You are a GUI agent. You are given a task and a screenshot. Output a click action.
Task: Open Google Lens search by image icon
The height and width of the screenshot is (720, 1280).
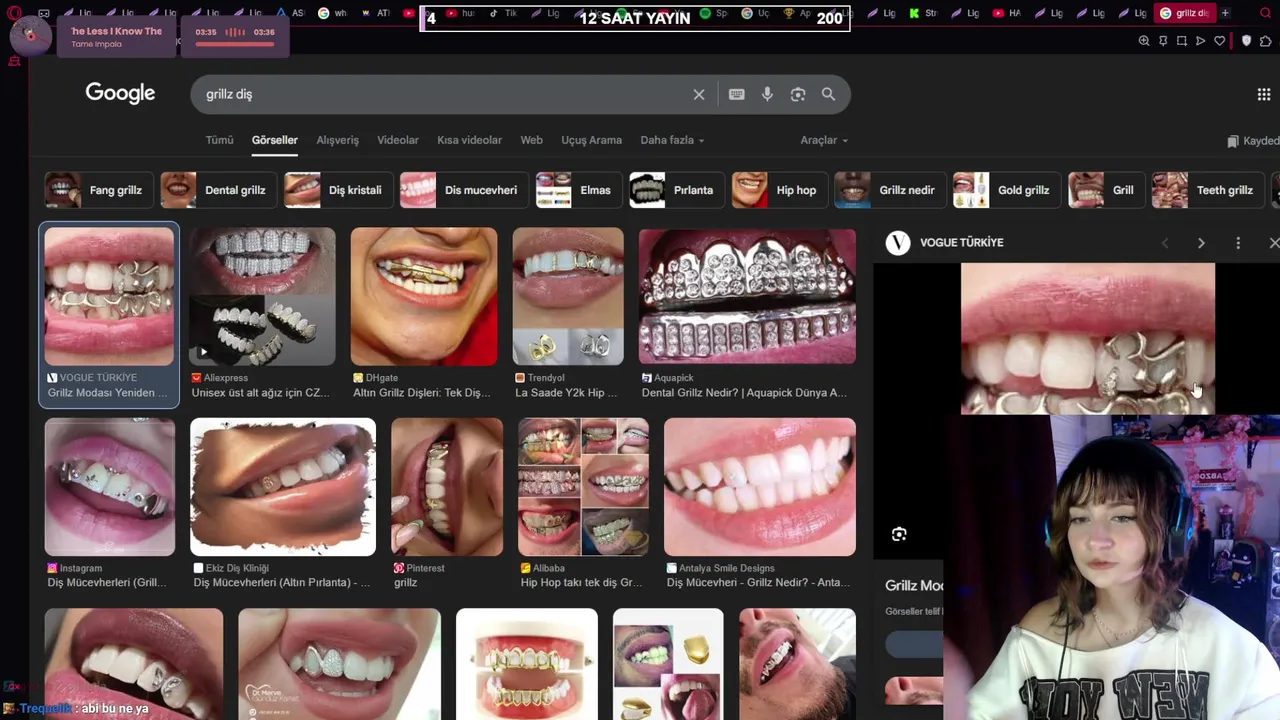coord(798,94)
